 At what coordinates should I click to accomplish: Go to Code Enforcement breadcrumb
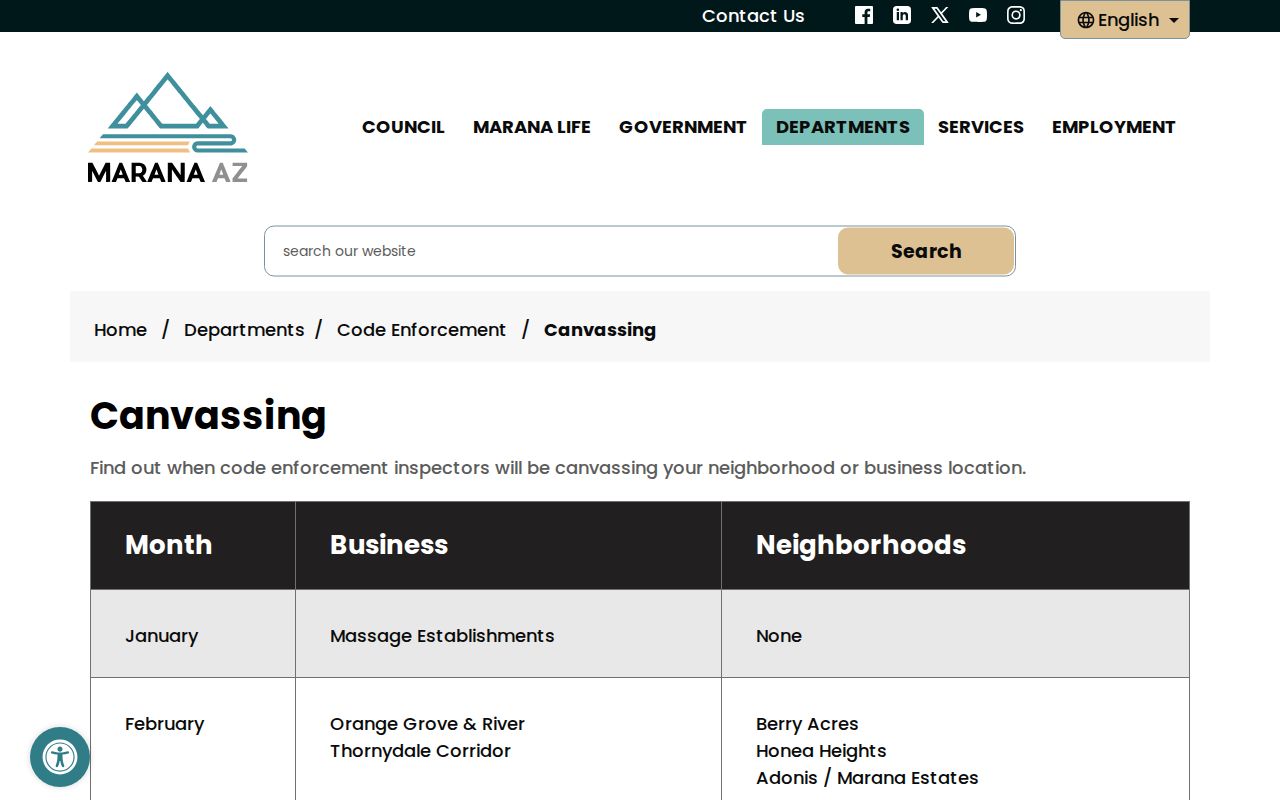(421, 330)
